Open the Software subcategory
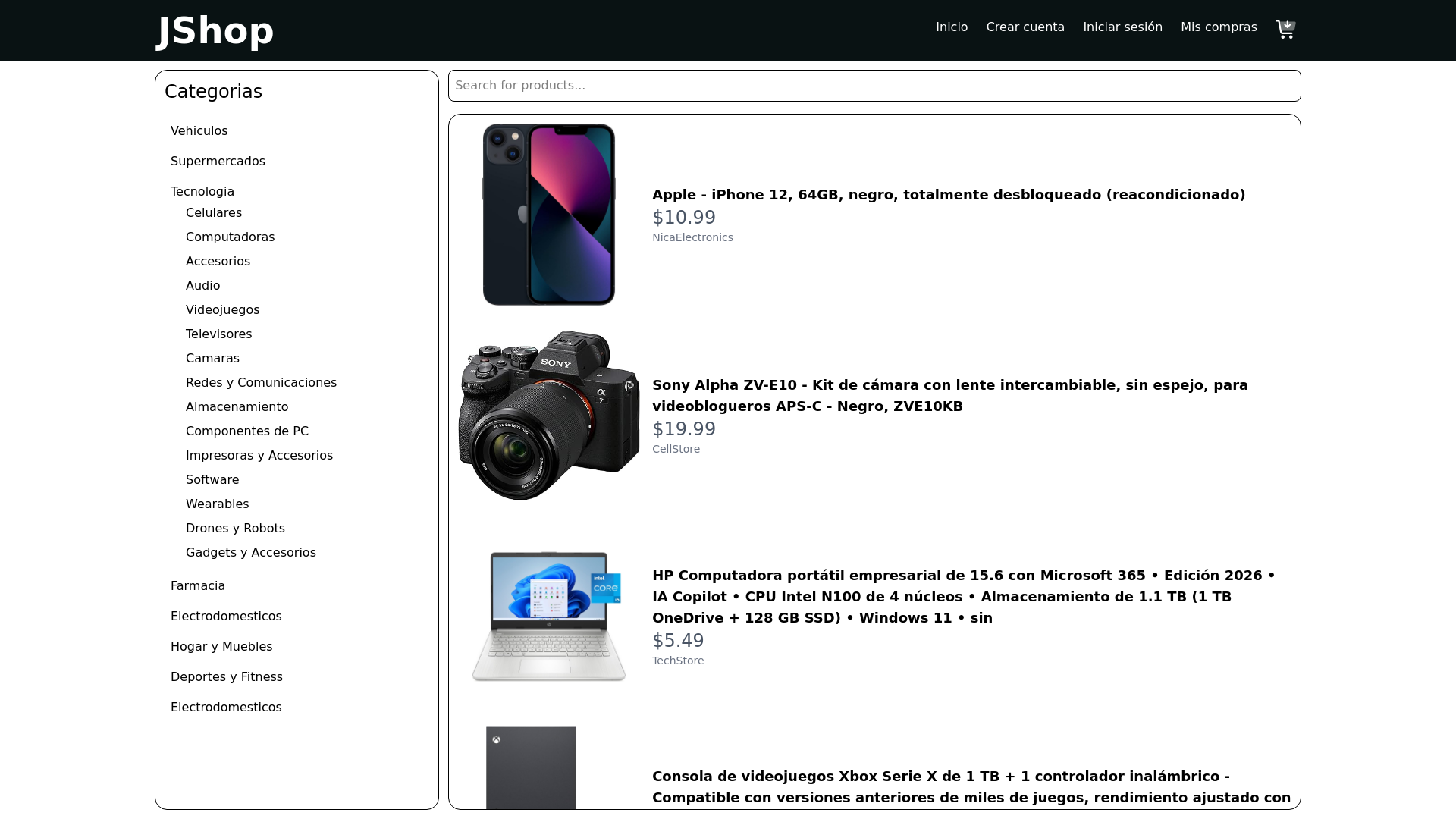The width and height of the screenshot is (1456, 819). 212,480
